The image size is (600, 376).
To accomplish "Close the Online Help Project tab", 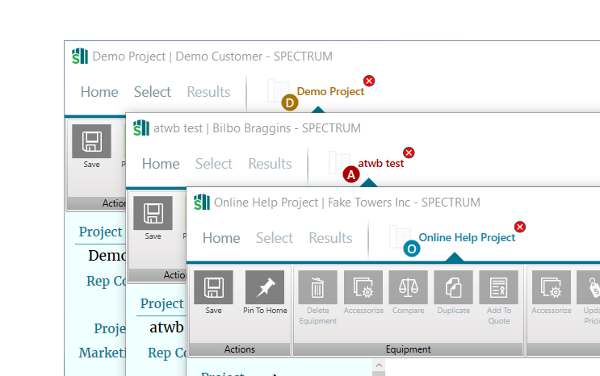I will pos(520,227).
